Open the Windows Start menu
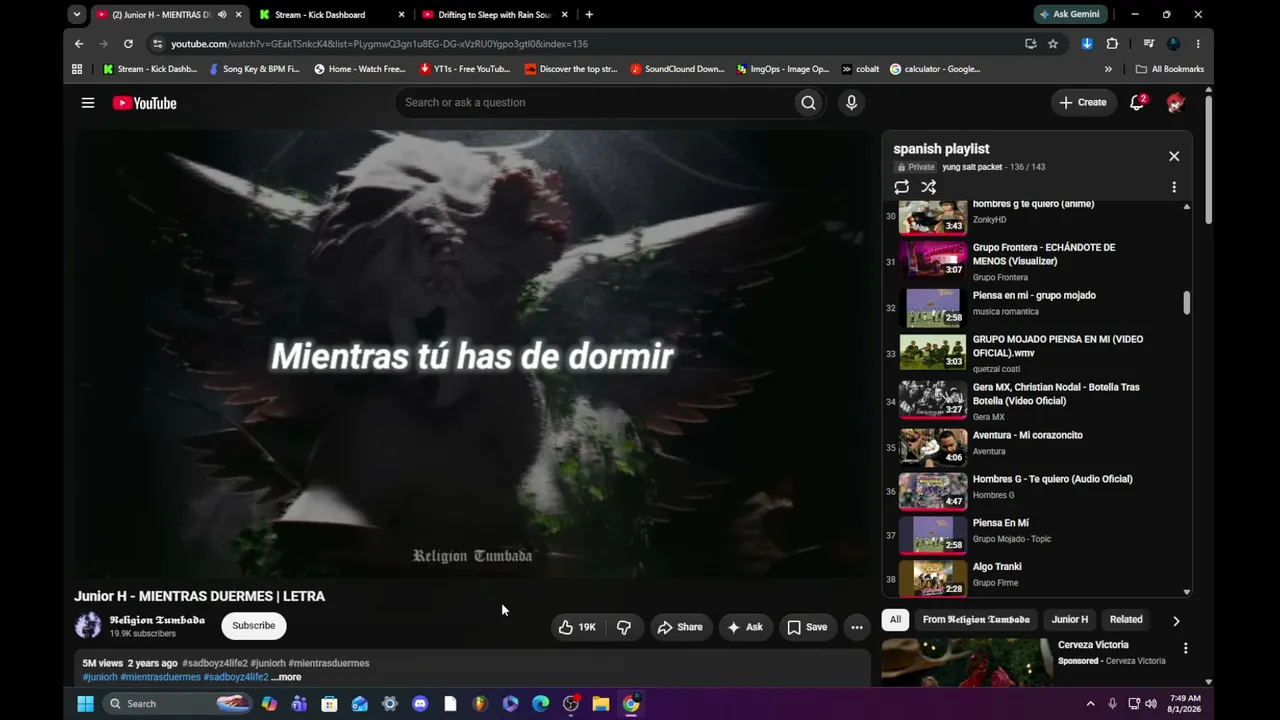Image resolution: width=1280 pixels, height=720 pixels. coord(85,704)
